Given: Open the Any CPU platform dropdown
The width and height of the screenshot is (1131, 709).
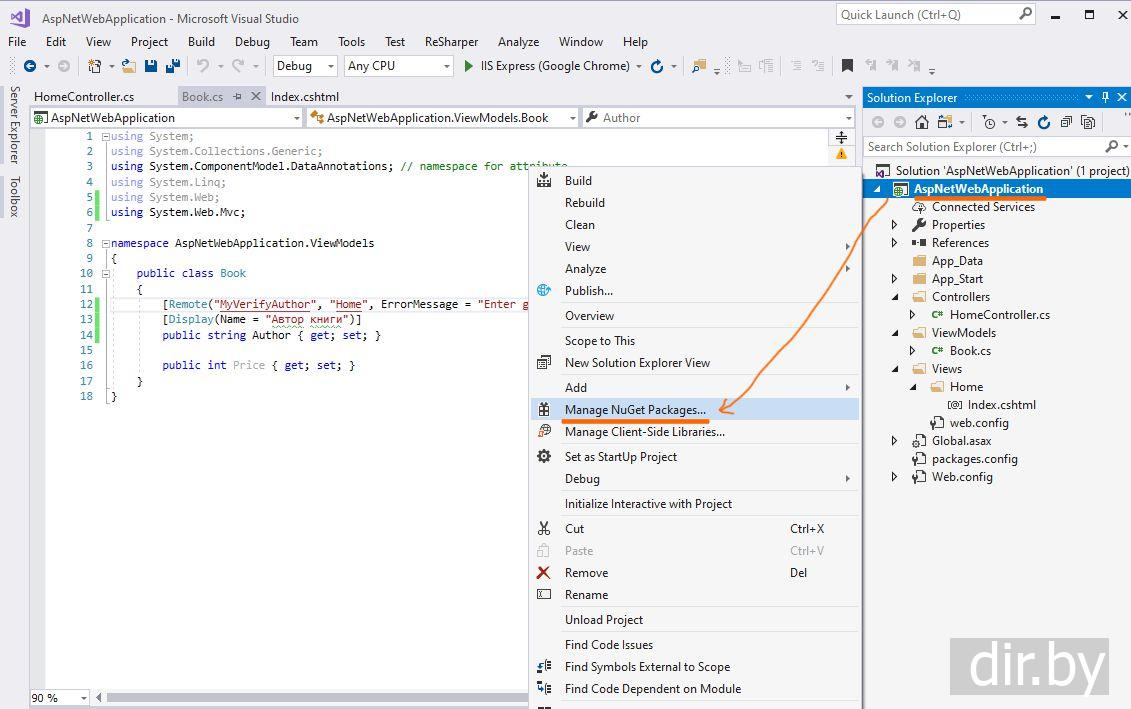Looking at the screenshot, I should (x=398, y=66).
